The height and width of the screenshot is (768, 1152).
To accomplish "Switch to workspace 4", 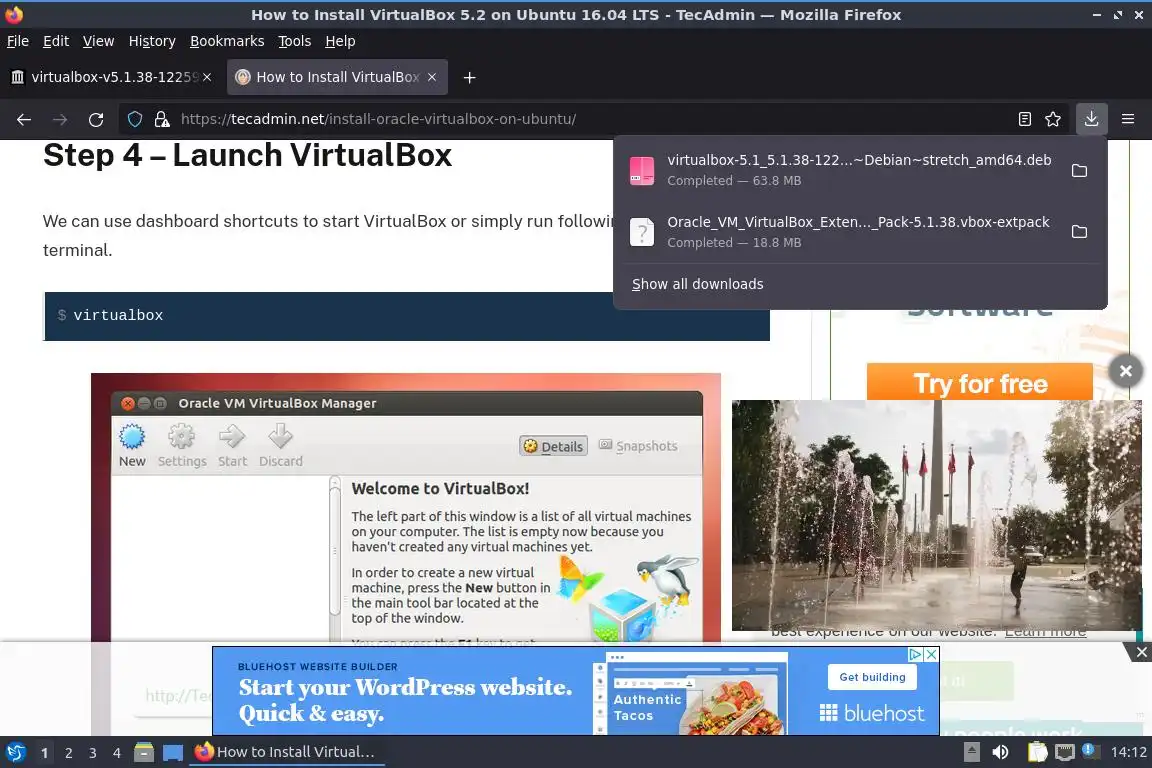I will coord(116,753).
